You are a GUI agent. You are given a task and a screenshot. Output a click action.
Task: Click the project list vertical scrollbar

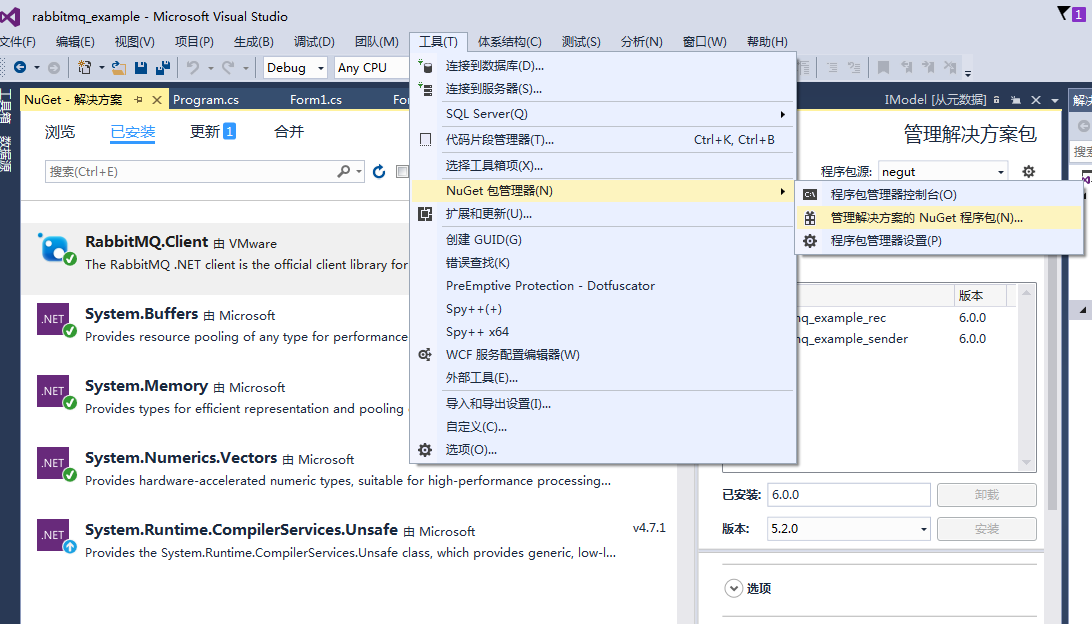1026,377
